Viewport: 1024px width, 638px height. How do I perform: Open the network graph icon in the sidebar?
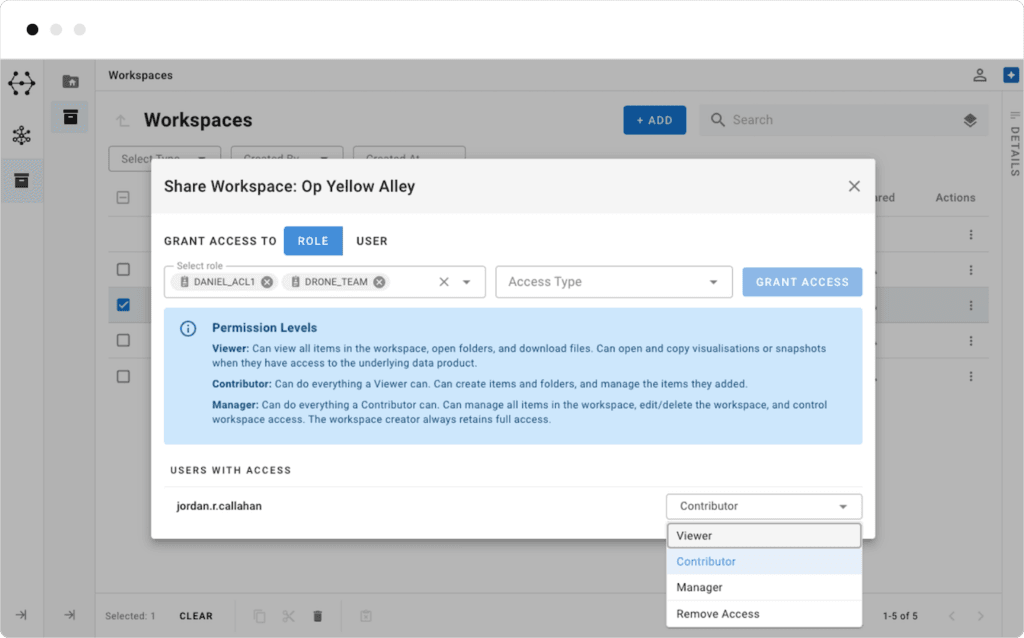pyautogui.click(x=22, y=135)
